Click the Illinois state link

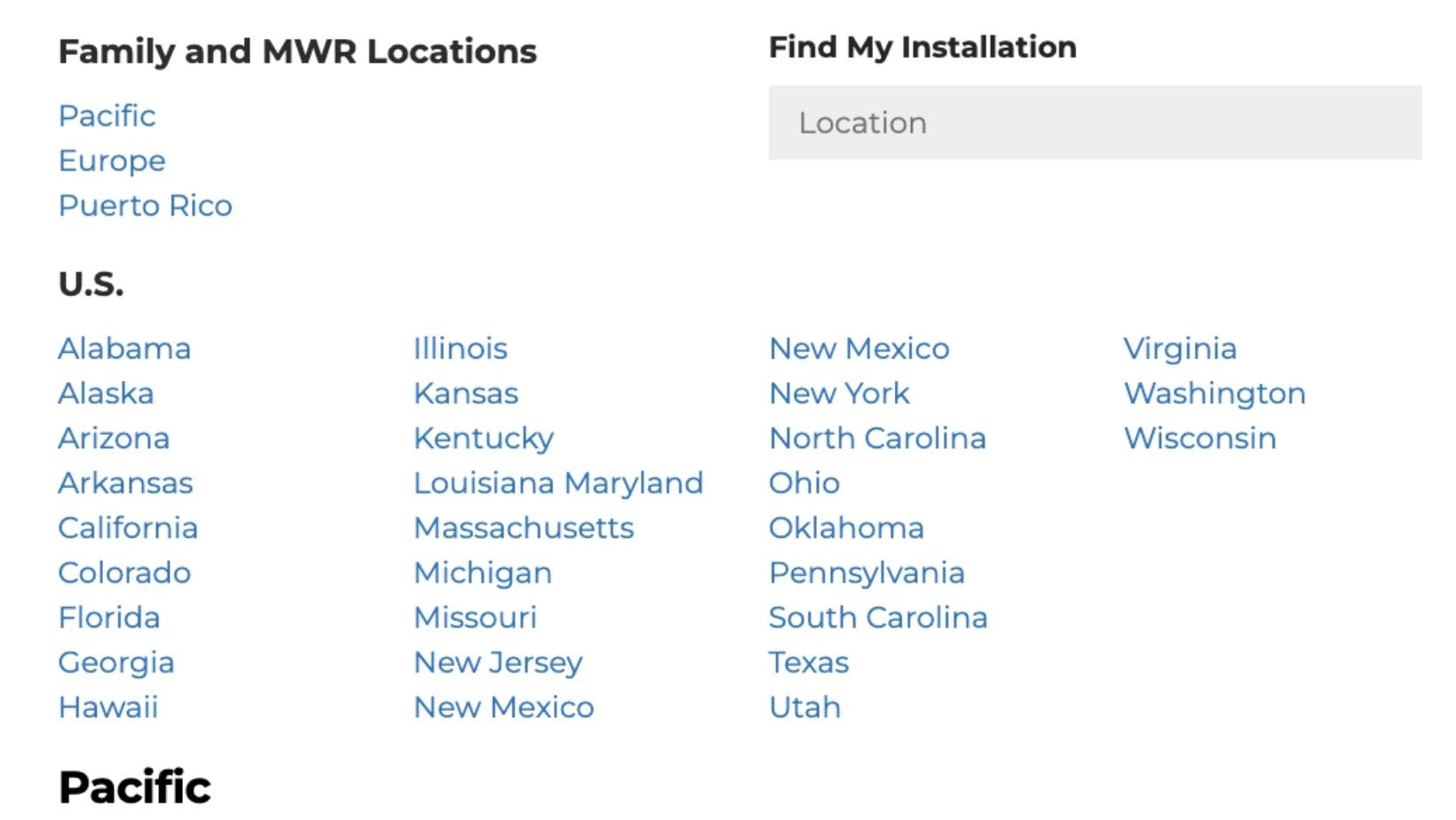tap(460, 349)
